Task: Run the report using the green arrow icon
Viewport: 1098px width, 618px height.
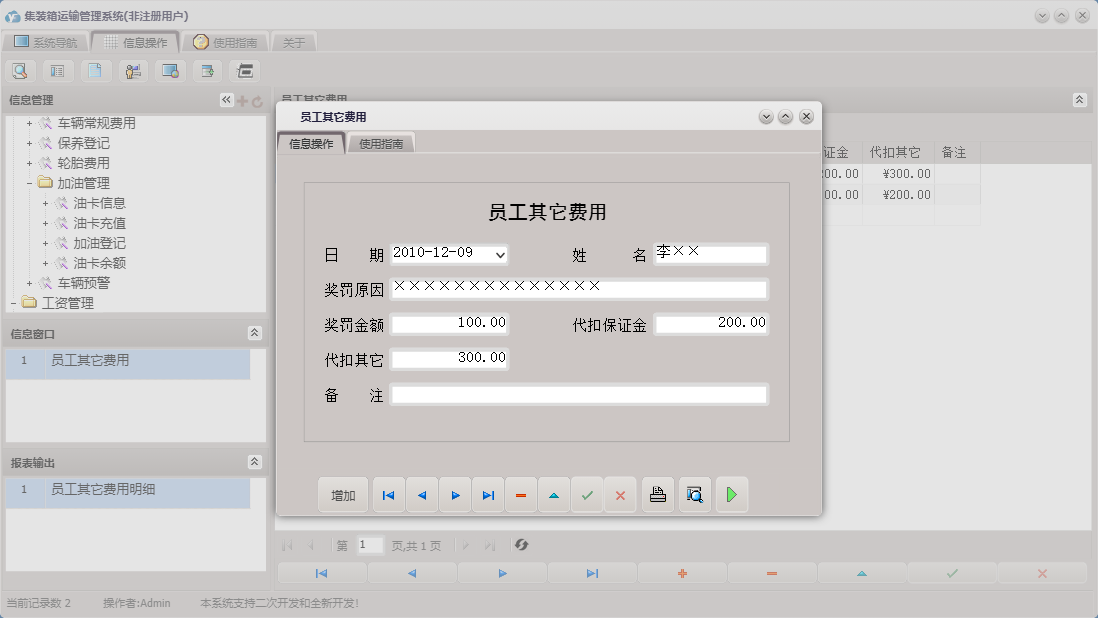Action: point(731,494)
